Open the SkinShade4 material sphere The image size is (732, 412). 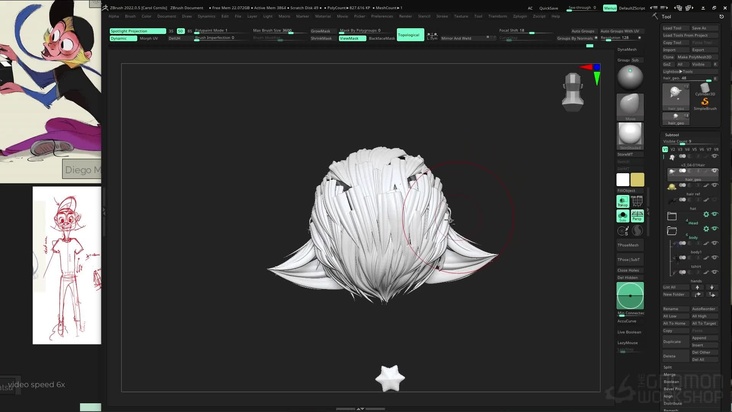[x=629, y=135]
